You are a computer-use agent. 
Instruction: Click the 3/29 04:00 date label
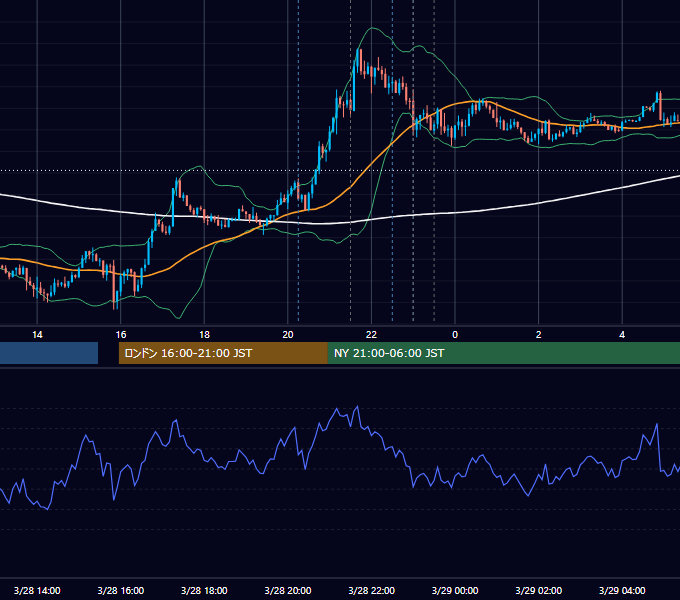[622, 590]
